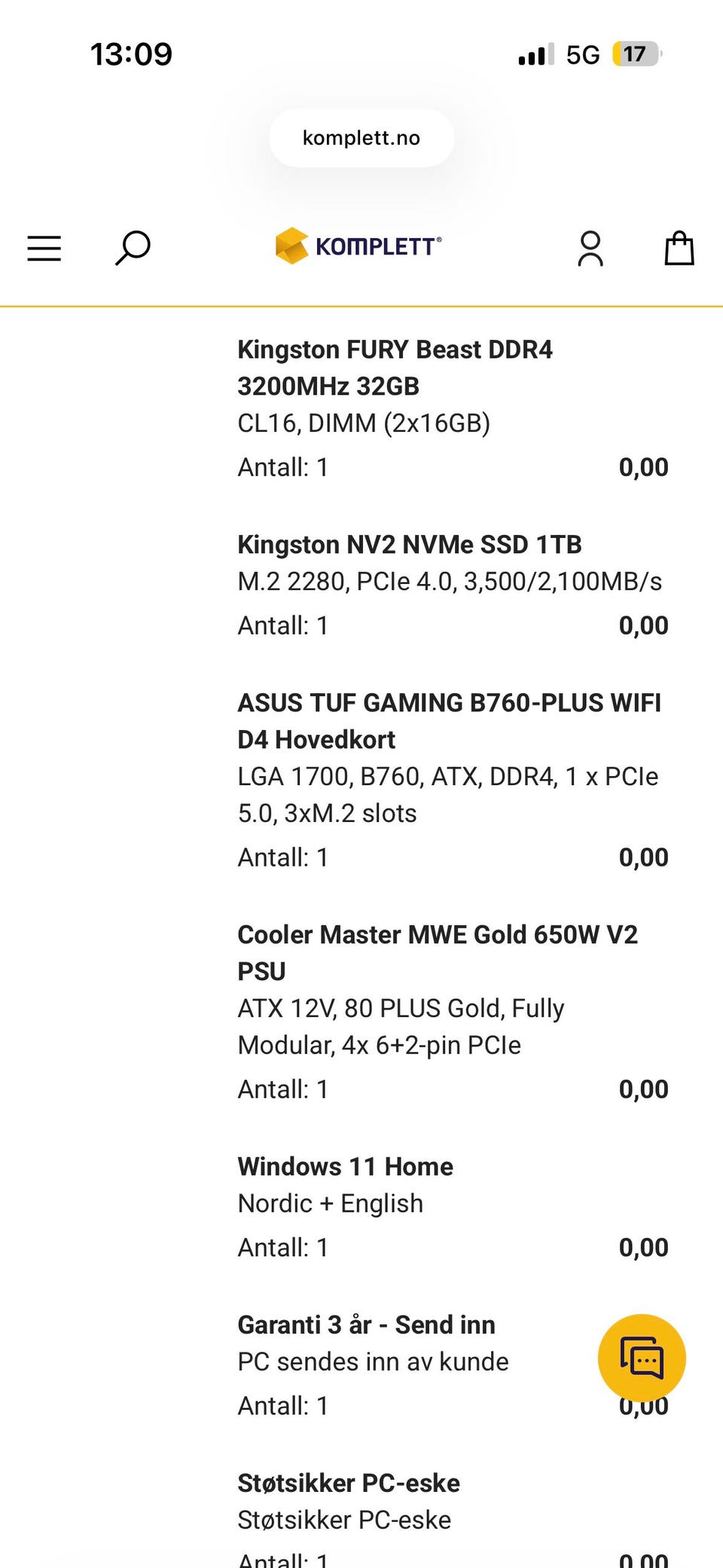Tap the komplett.no address pill
The image size is (723, 1568).
tap(361, 138)
